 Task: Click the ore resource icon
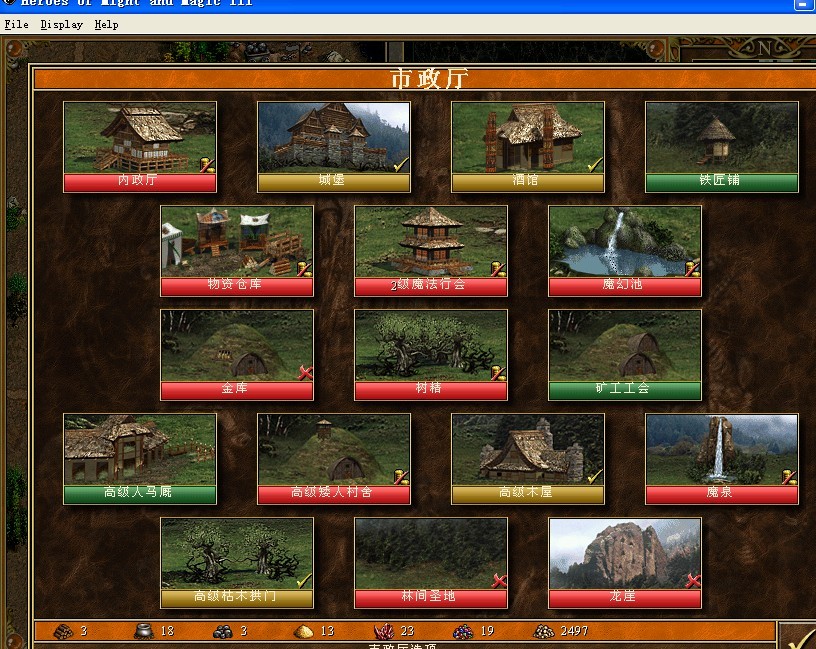(x=223, y=632)
